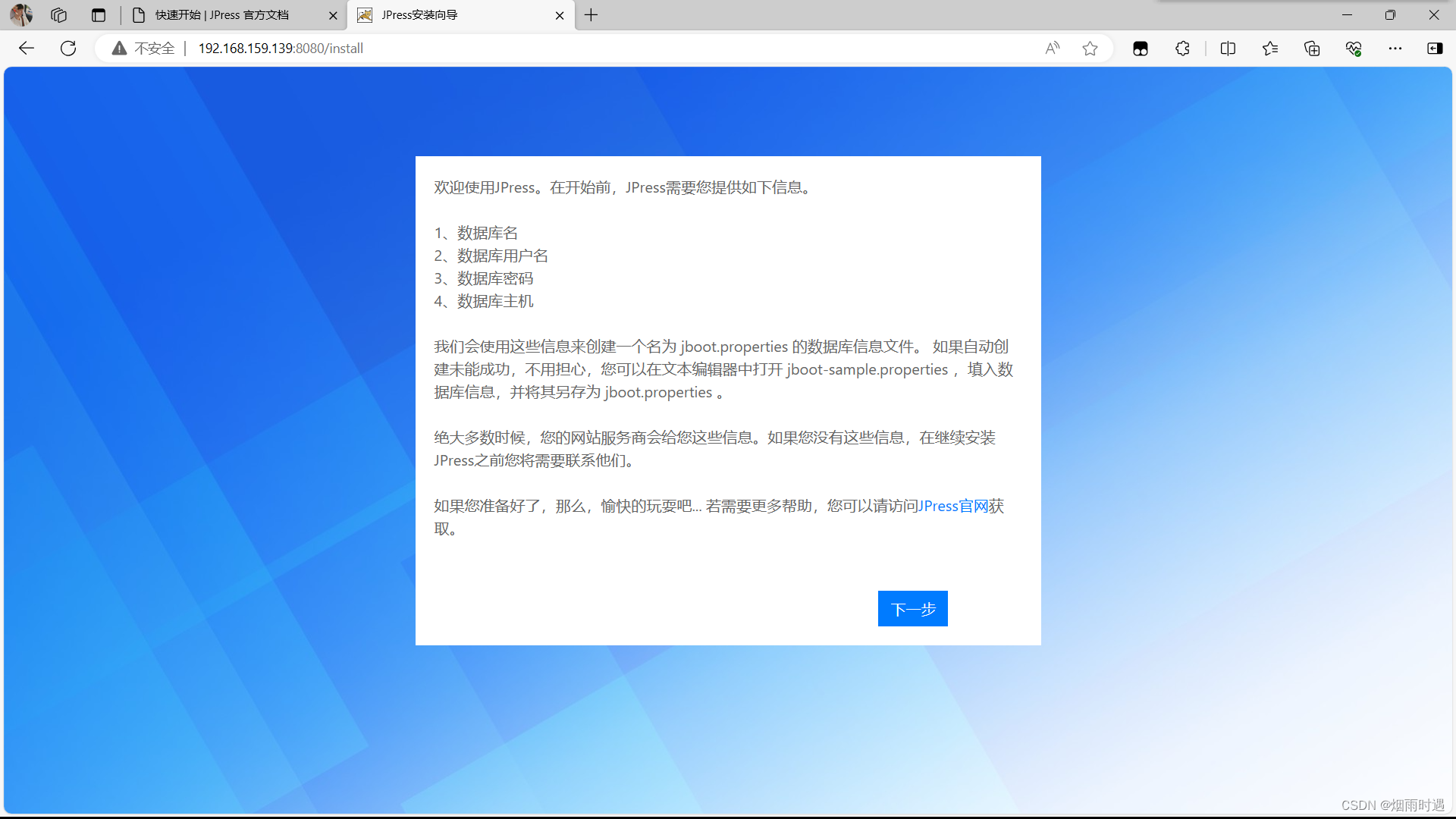This screenshot has width=1456, height=819.
Task: Open the workspaces icon
Action: [x=59, y=15]
